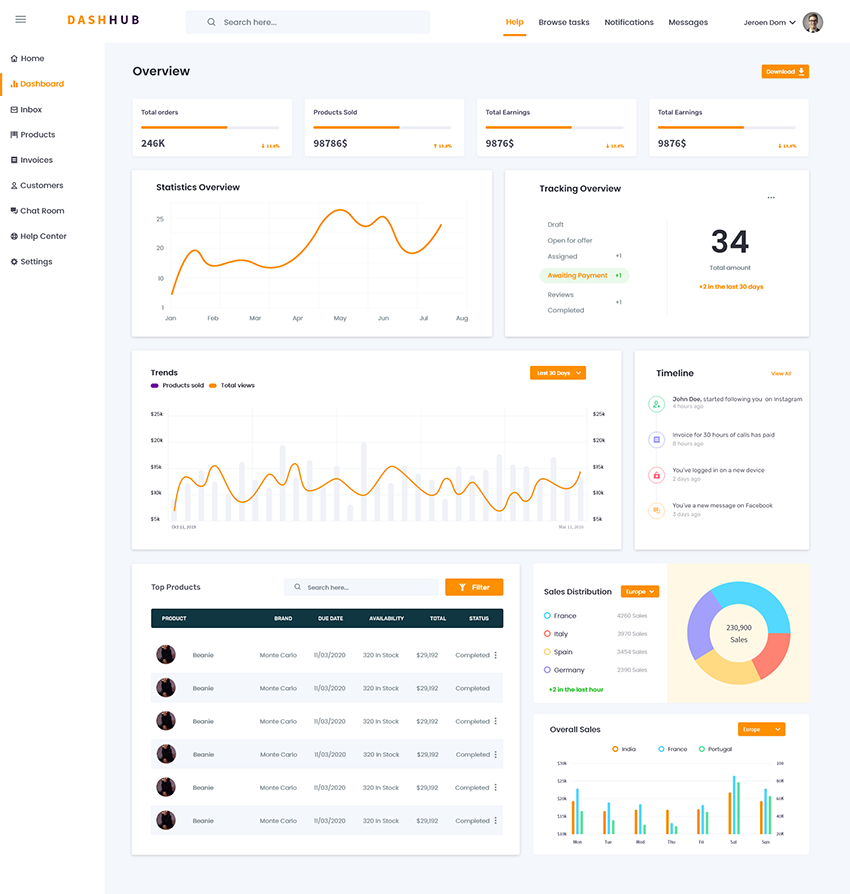Open the Europe dropdown in Sales Distribution
This screenshot has width=850, height=894.
tap(639, 591)
